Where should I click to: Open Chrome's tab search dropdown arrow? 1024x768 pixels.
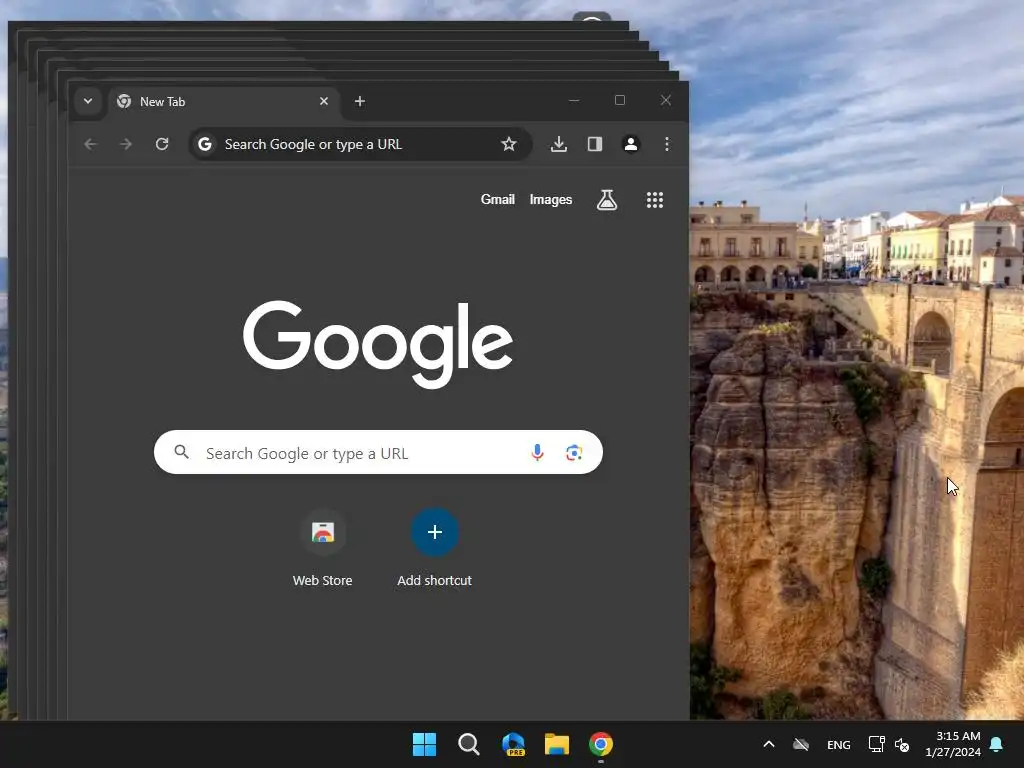88,101
